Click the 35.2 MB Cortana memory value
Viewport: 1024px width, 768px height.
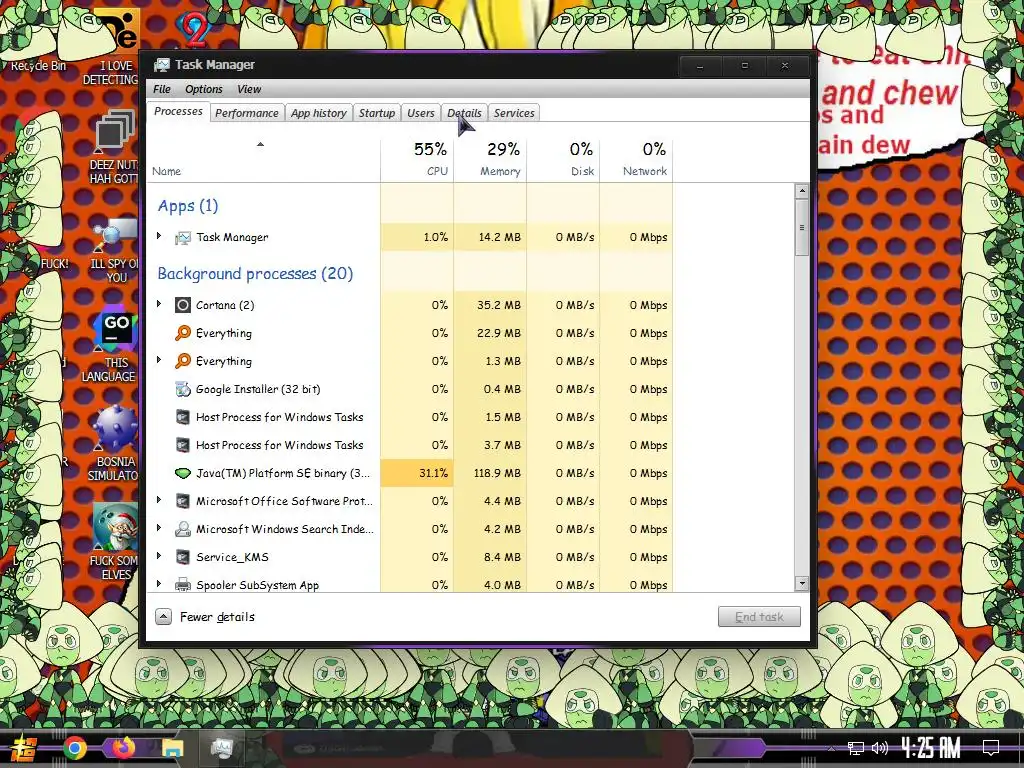pos(499,305)
